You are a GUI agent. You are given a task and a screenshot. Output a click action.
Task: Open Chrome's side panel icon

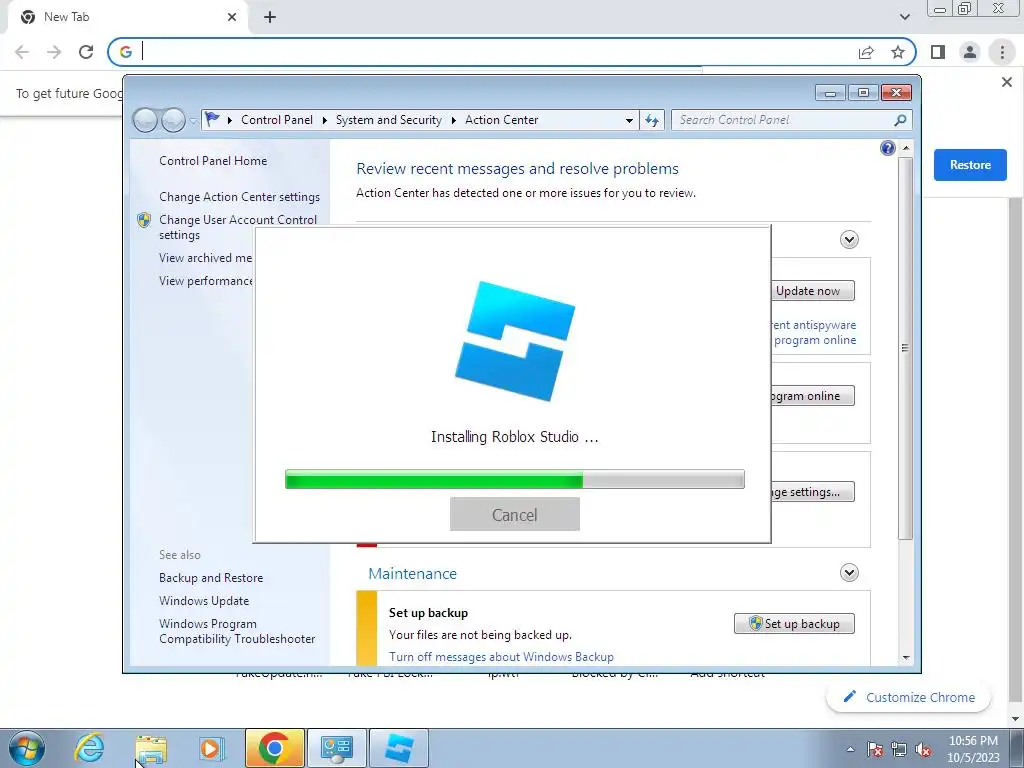point(938,52)
